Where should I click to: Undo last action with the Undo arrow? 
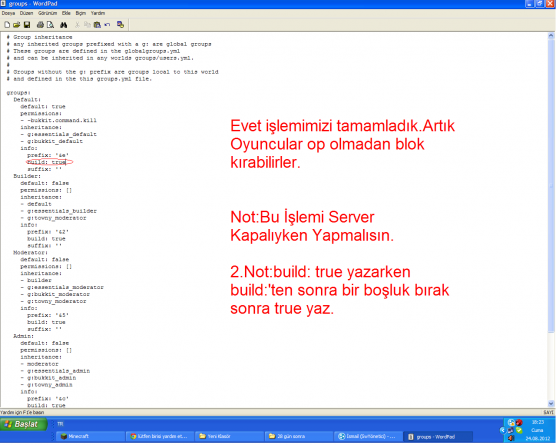[107, 25]
